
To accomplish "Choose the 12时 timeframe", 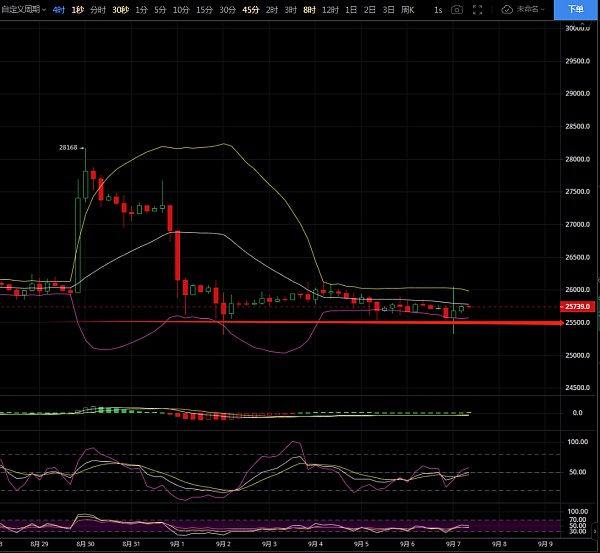I will pyautogui.click(x=330, y=9).
